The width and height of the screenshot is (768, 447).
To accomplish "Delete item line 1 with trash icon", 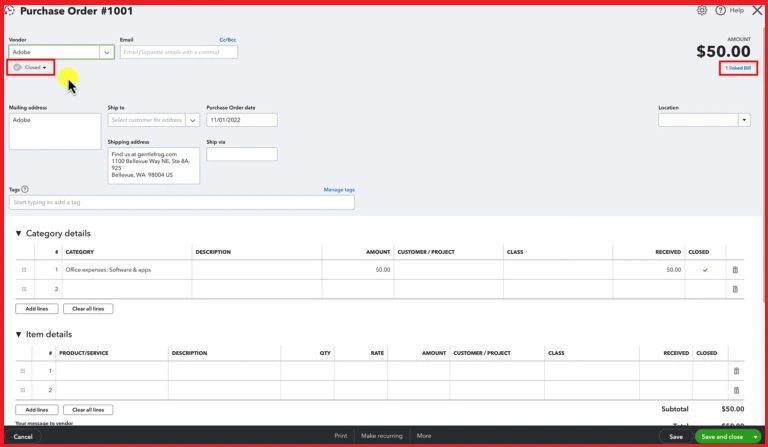I will (735, 371).
